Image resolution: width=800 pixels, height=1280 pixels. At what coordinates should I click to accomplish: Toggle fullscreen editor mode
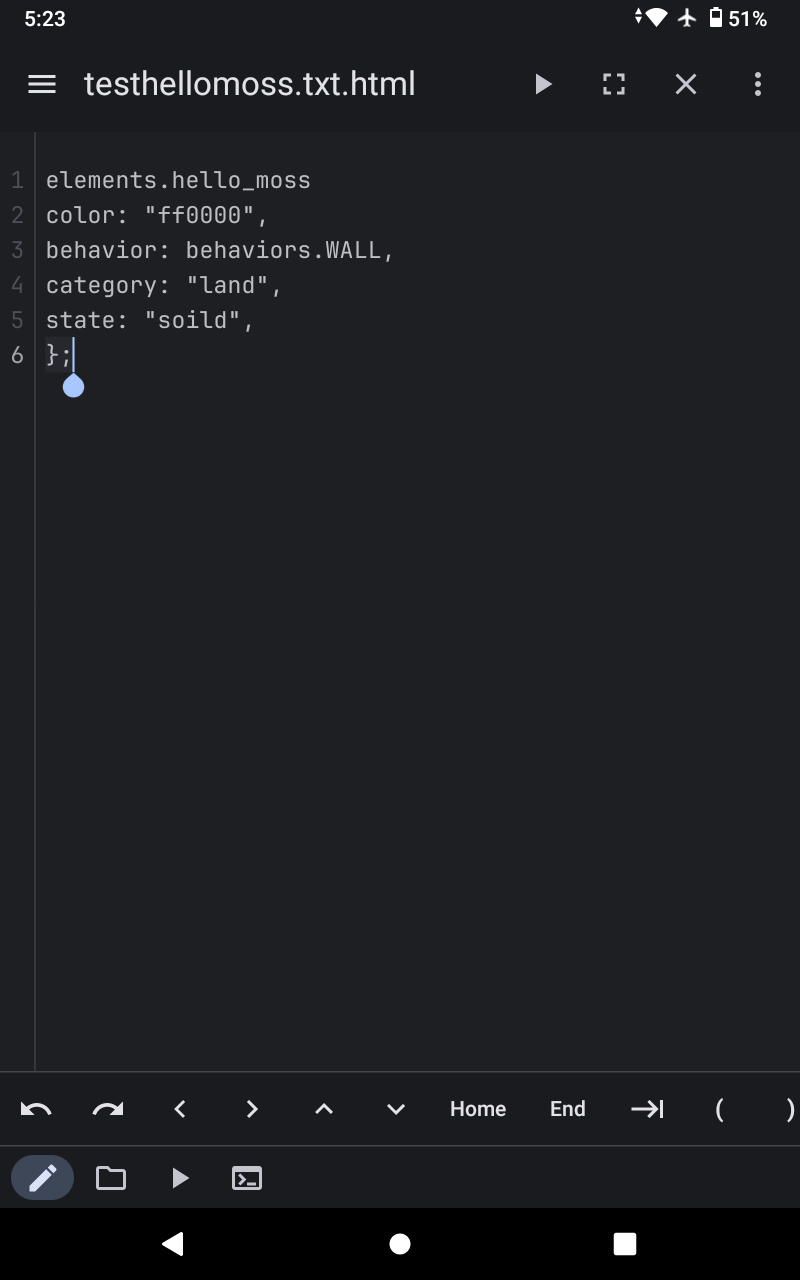(614, 84)
